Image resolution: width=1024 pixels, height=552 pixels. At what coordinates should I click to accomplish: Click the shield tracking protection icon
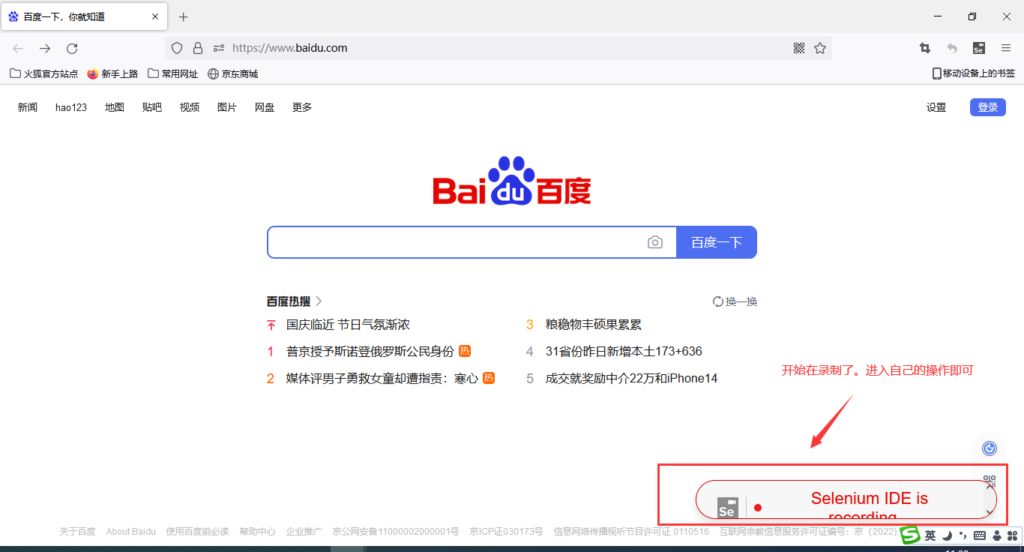click(177, 48)
